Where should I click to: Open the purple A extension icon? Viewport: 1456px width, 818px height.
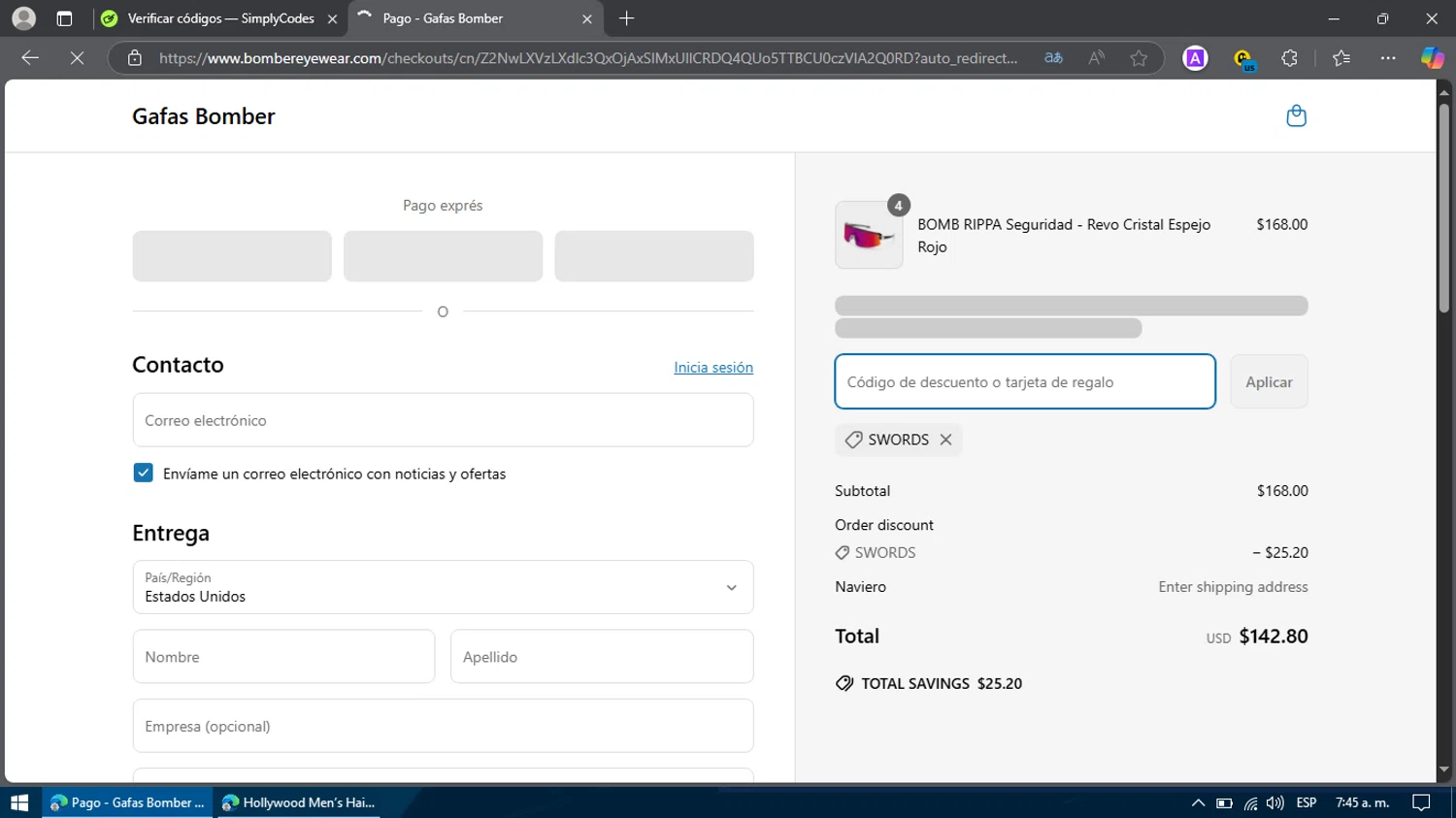(x=1195, y=58)
